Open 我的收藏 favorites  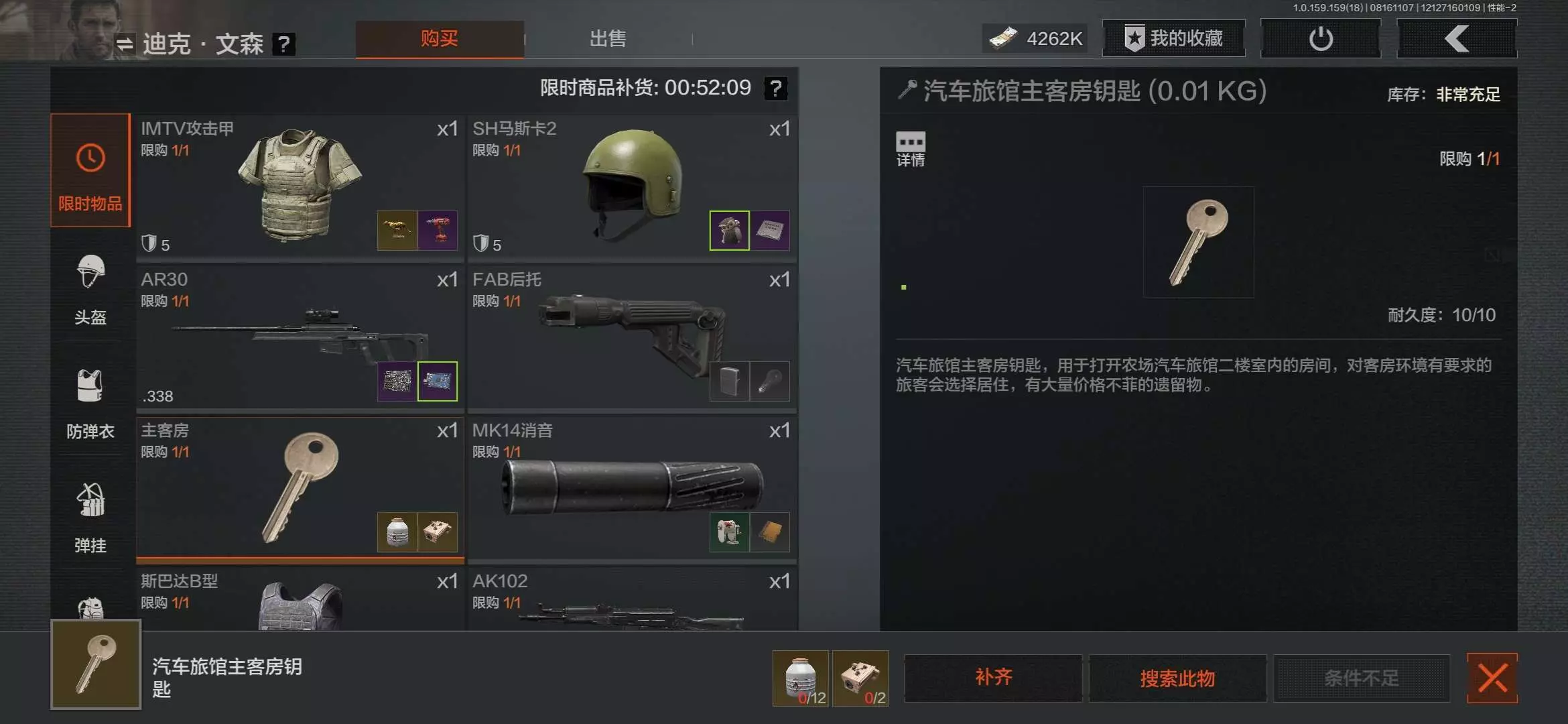click(x=1174, y=38)
